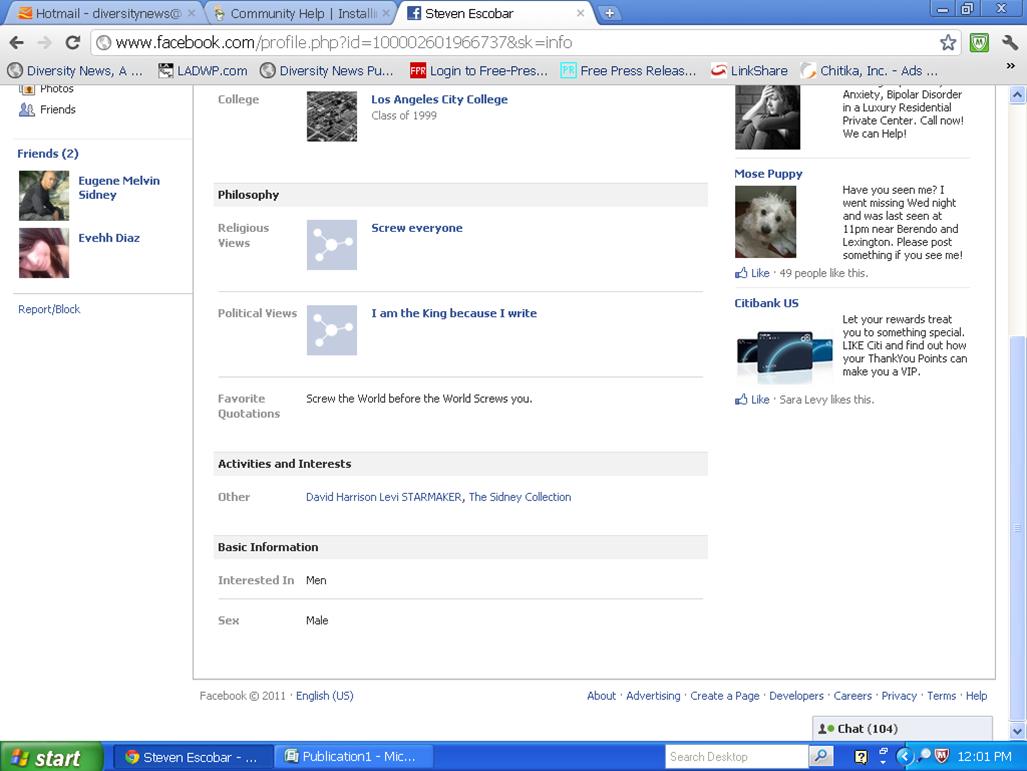1027x771 pixels.
Task: Click the W browser extension icon in toolbar
Action: point(978,44)
